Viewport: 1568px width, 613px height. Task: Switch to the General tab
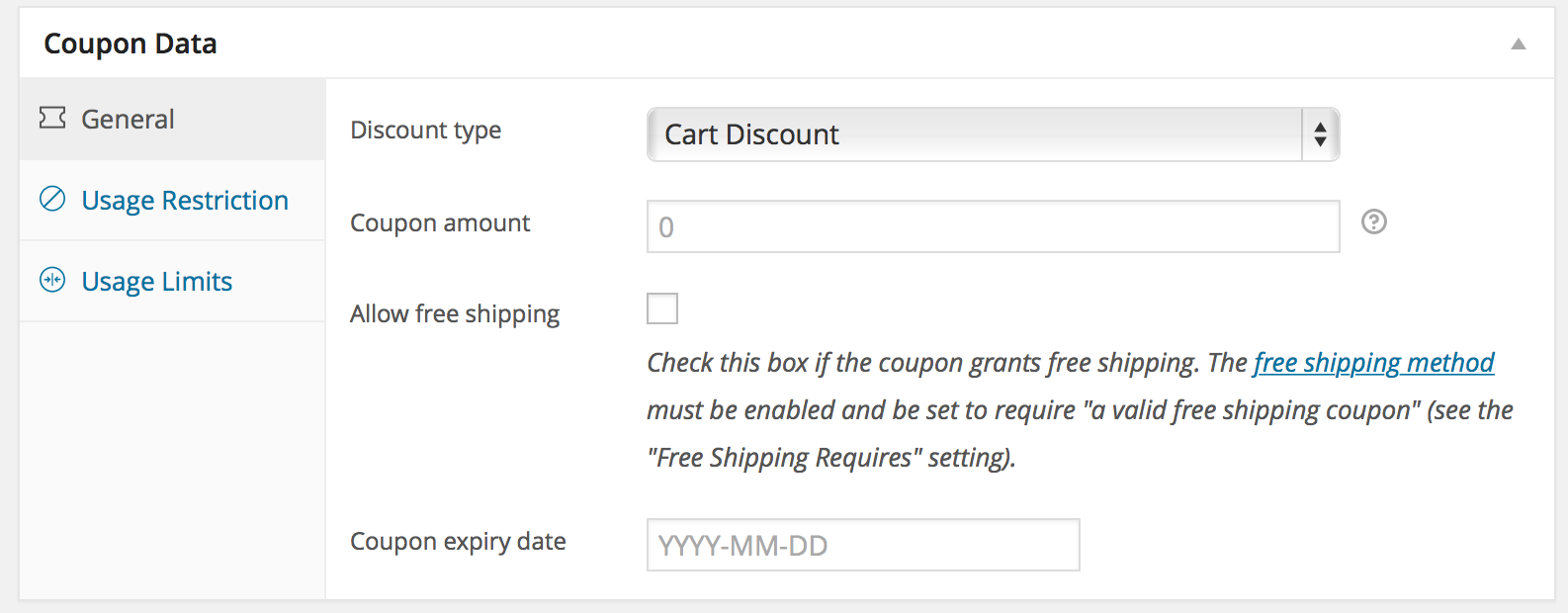pos(172,120)
